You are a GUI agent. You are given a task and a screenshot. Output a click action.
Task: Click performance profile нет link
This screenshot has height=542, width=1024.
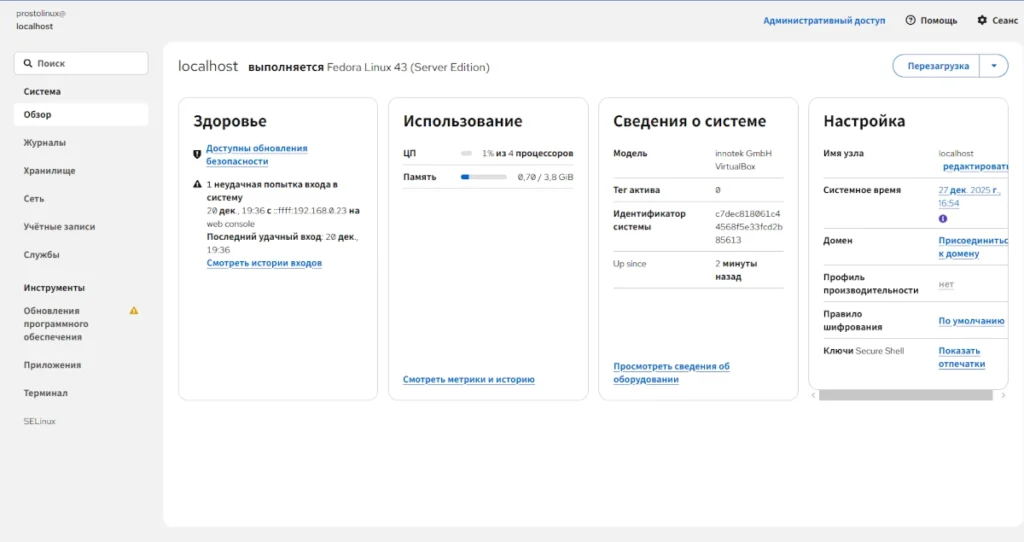coord(946,284)
